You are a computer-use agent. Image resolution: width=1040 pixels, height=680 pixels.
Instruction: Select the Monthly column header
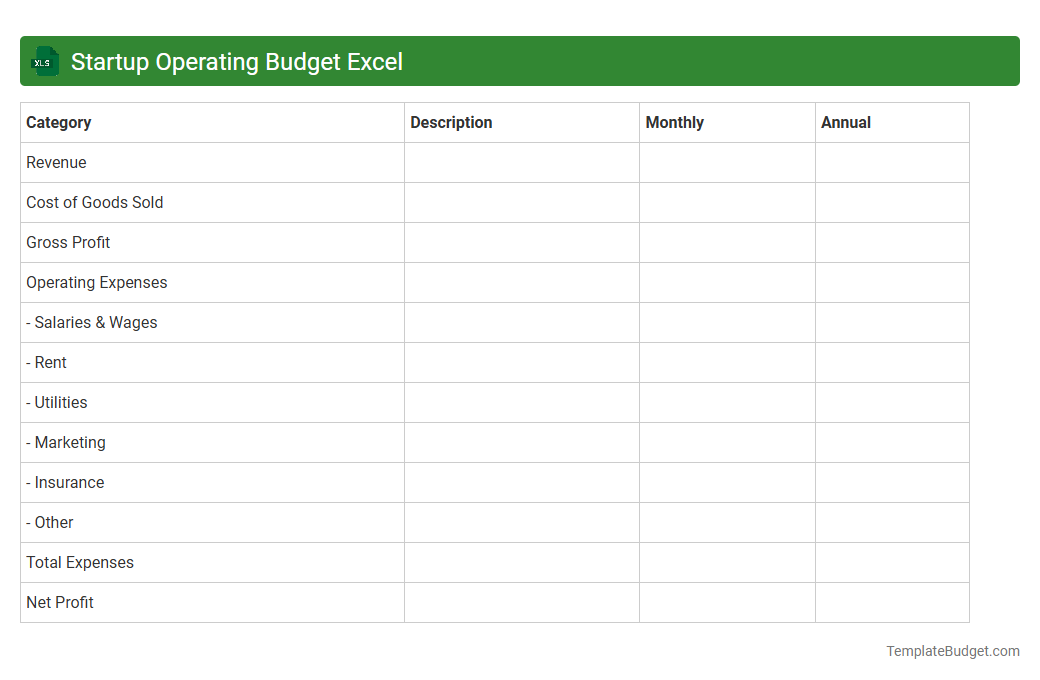tap(674, 122)
